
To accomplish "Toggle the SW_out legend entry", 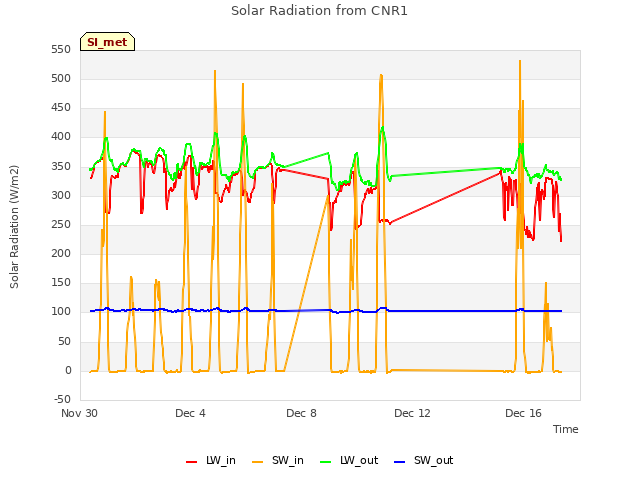I will click(423, 460).
